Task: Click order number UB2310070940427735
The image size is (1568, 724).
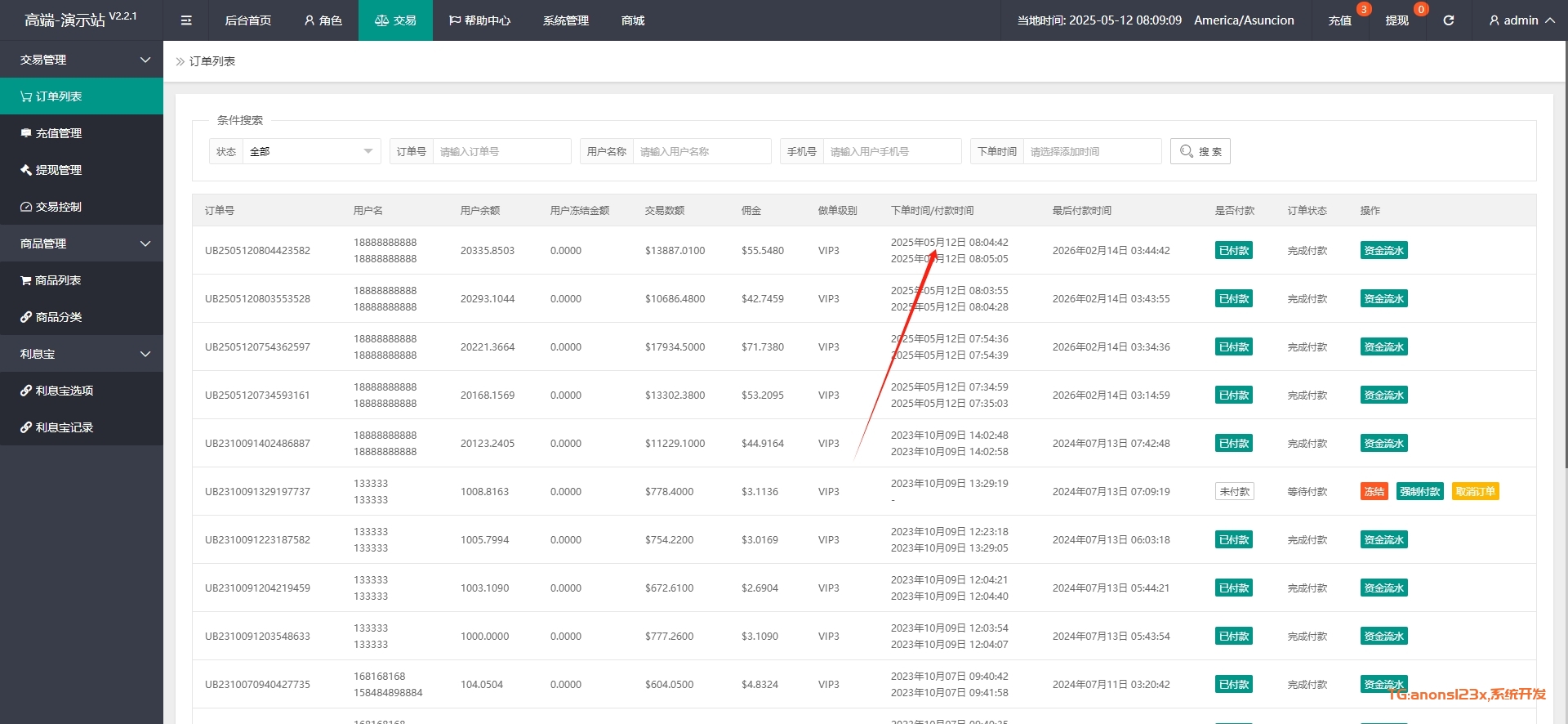Action: (257, 685)
